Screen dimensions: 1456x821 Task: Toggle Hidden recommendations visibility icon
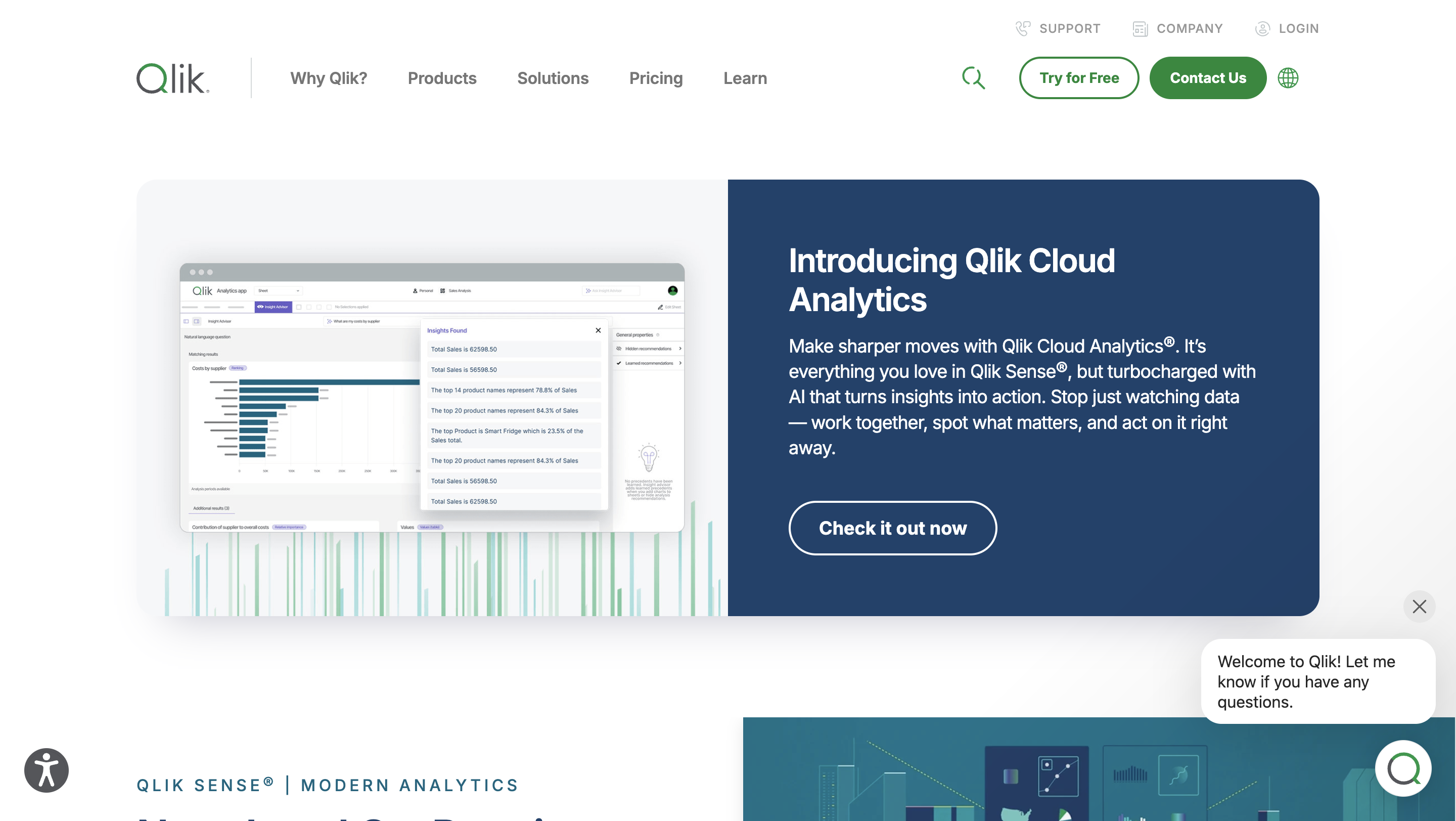point(619,349)
